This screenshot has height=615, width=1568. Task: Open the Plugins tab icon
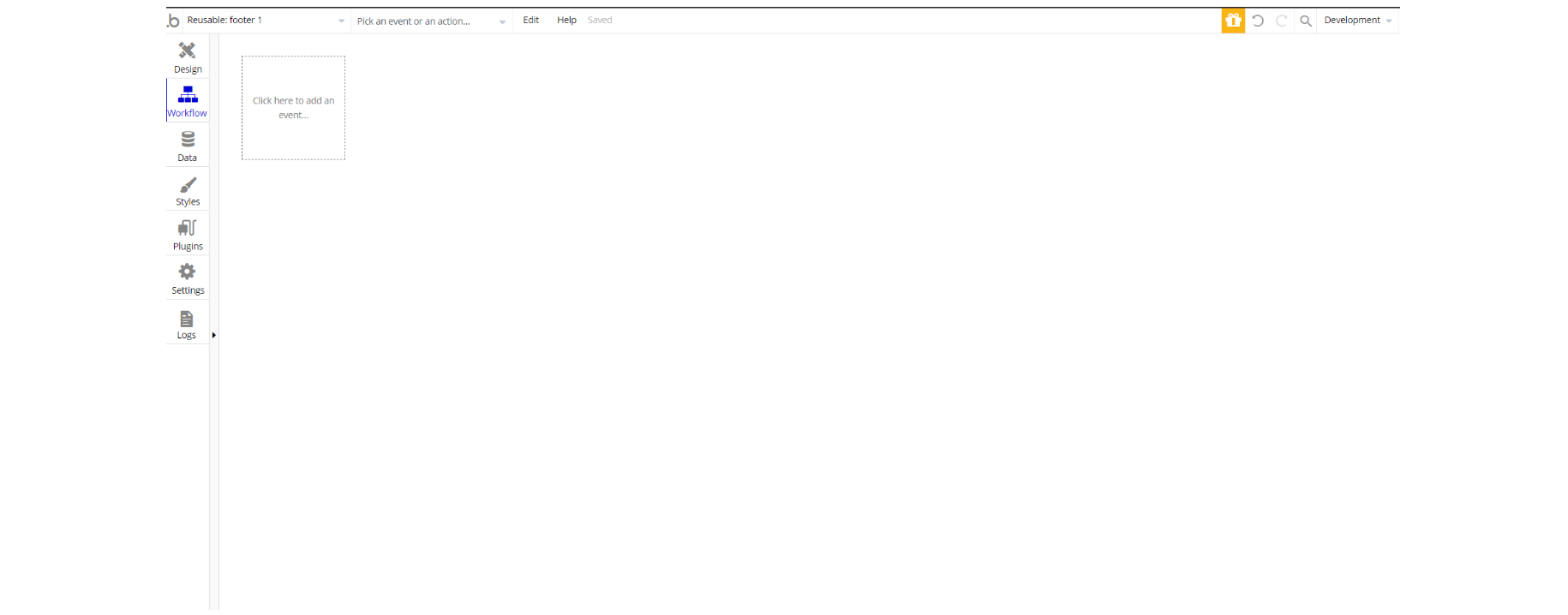187,228
